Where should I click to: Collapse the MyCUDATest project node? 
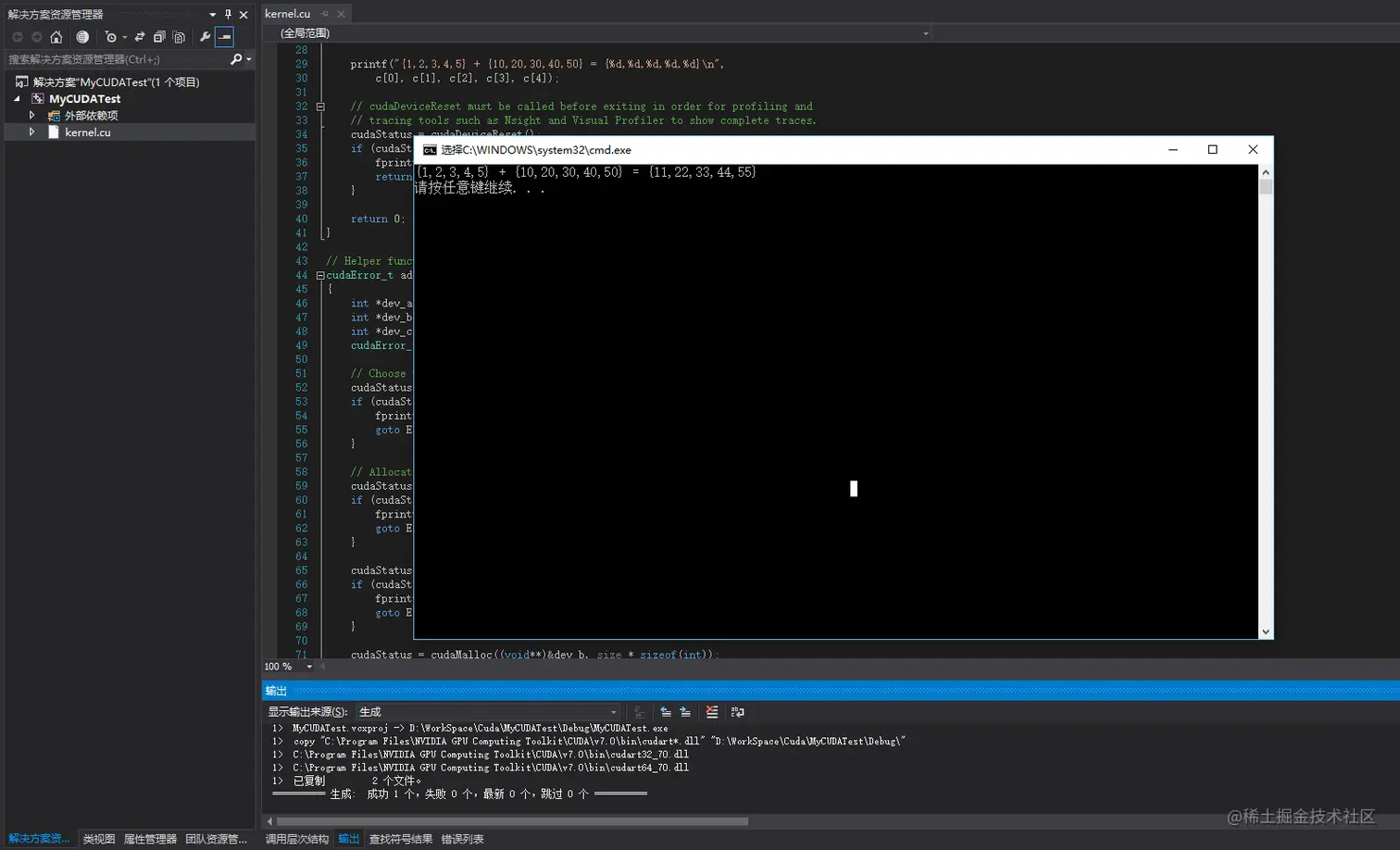[18, 99]
